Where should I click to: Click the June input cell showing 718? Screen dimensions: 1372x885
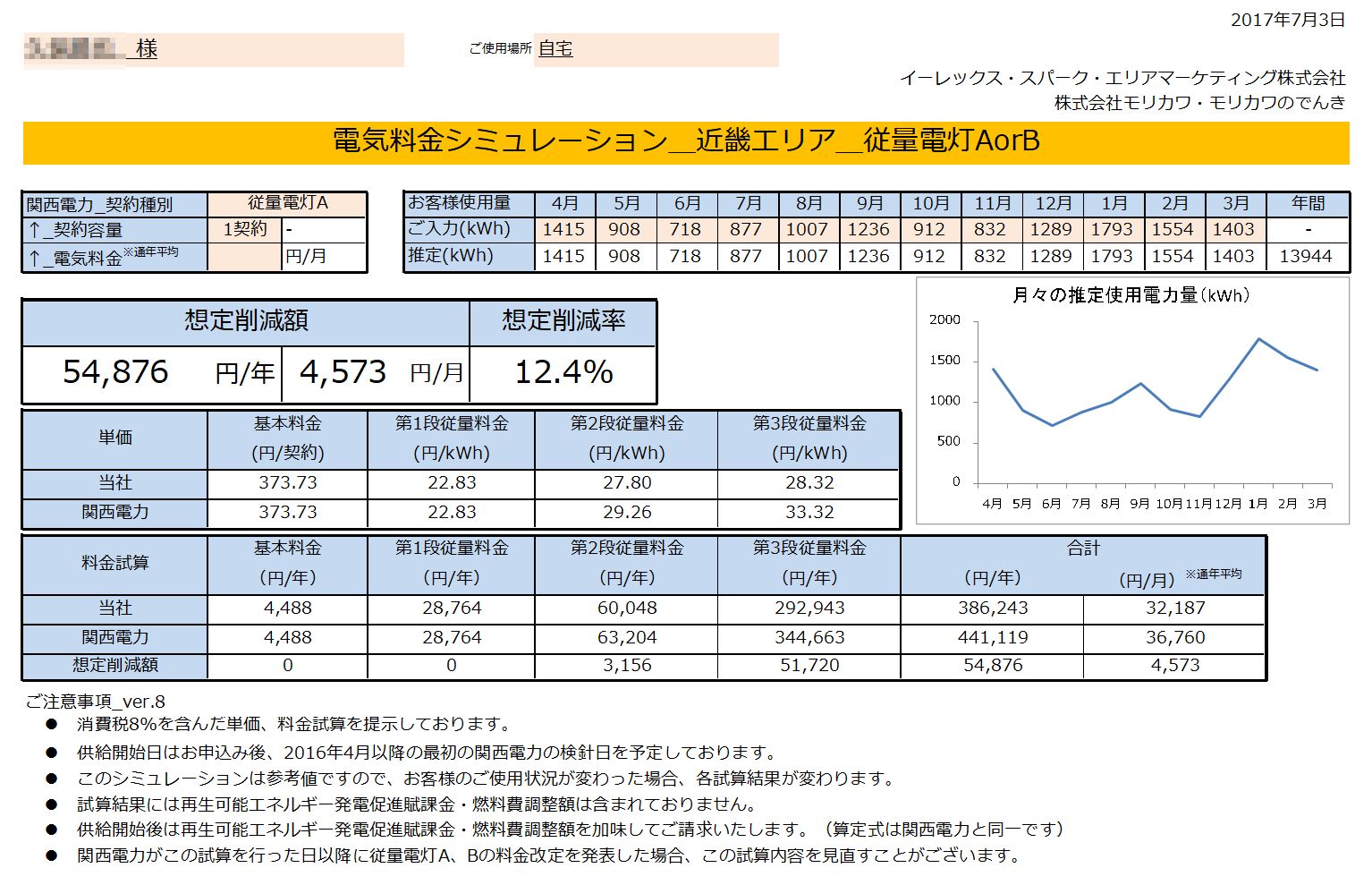coord(685,229)
